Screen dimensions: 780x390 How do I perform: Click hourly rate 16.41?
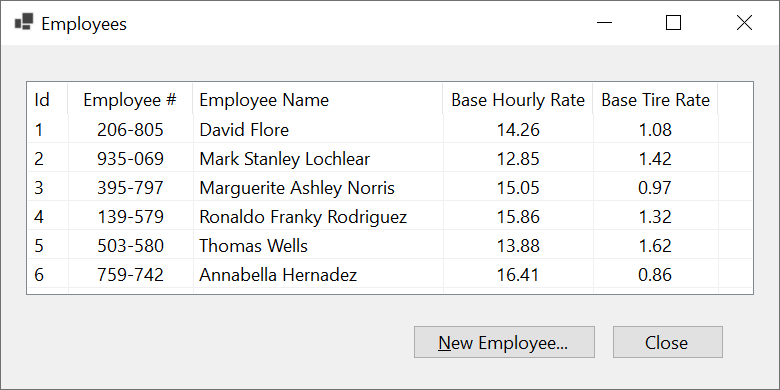tap(518, 275)
